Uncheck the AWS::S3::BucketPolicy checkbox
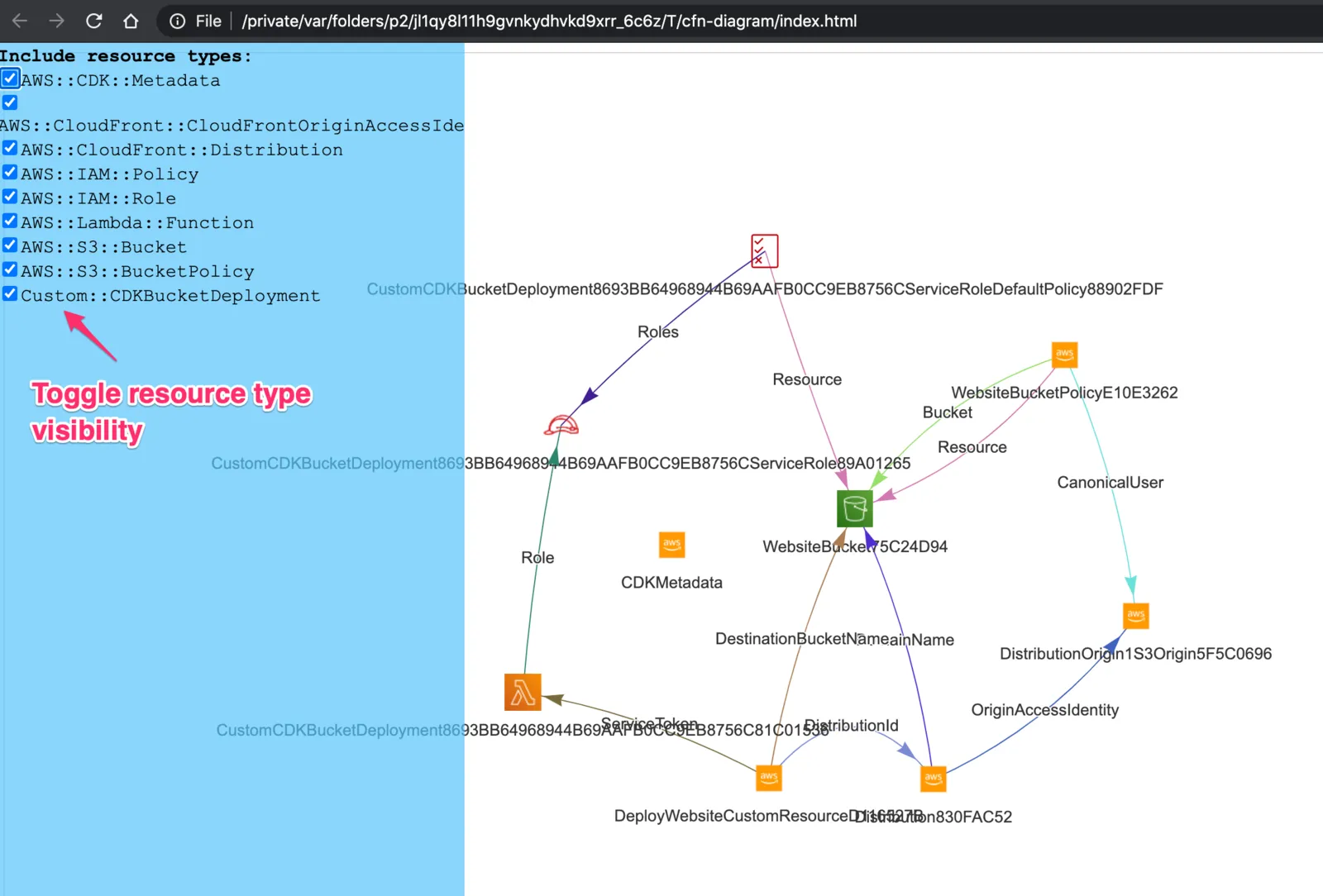1323x896 pixels. [x=10, y=269]
